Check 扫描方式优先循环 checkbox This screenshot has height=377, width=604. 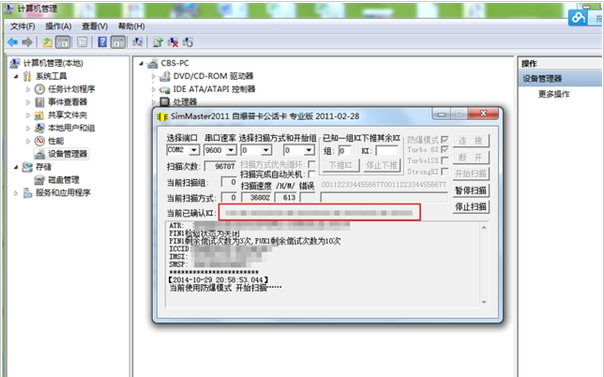coord(311,164)
